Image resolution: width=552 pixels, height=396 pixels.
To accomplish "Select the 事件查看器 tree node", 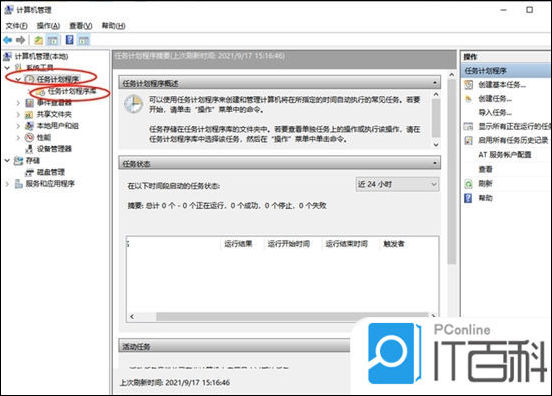I will (x=54, y=103).
